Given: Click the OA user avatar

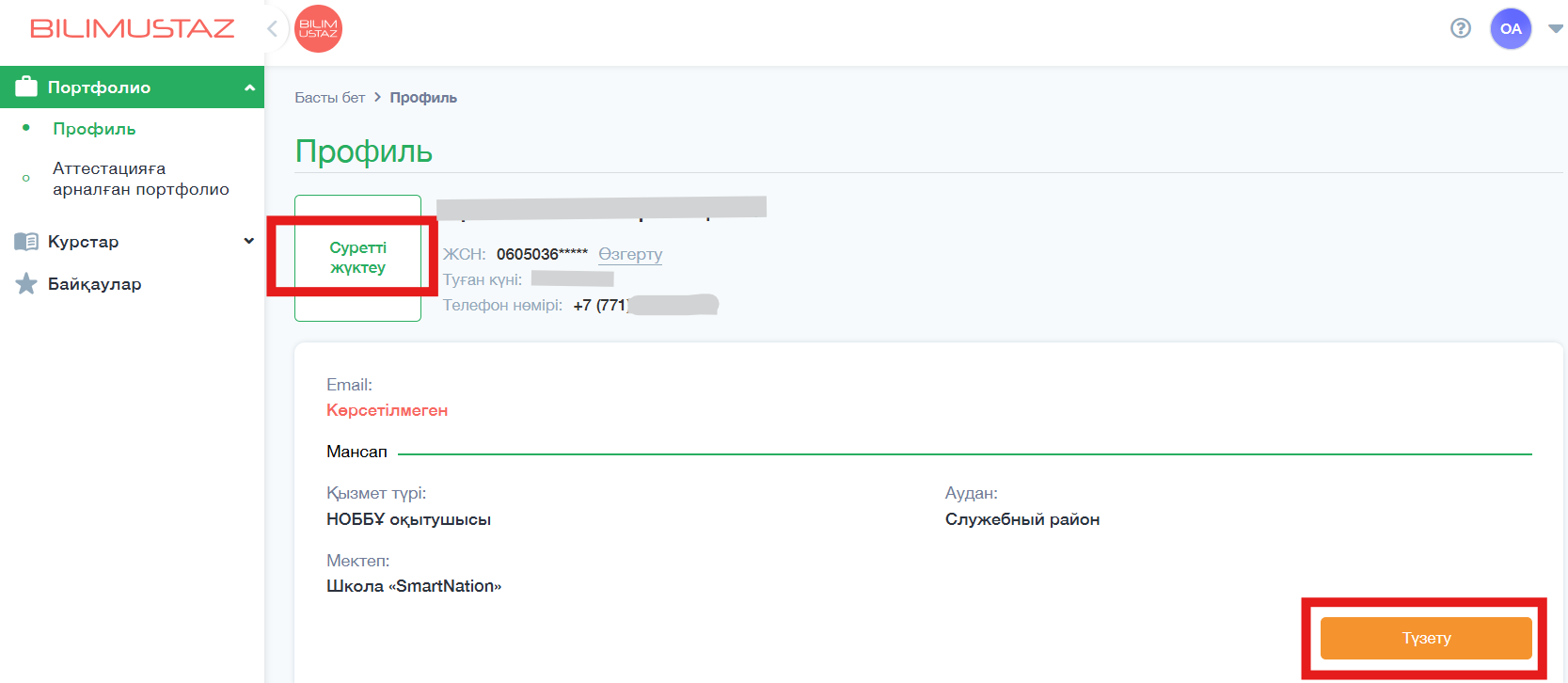Looking at the screenshot, I should coord(1511,29).
